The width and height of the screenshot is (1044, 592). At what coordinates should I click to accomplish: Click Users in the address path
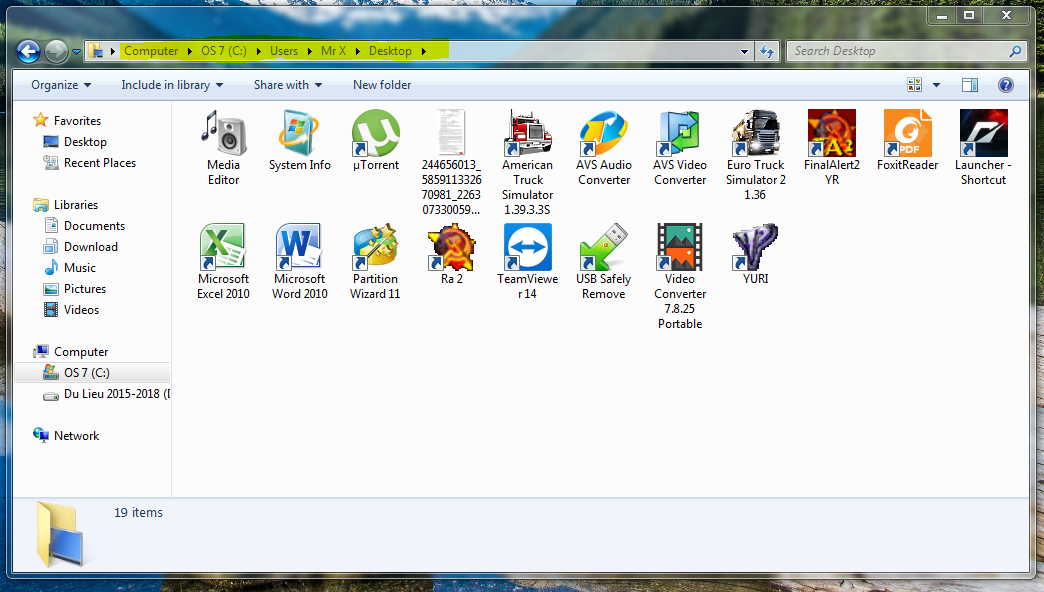click(x=284, y=51)
